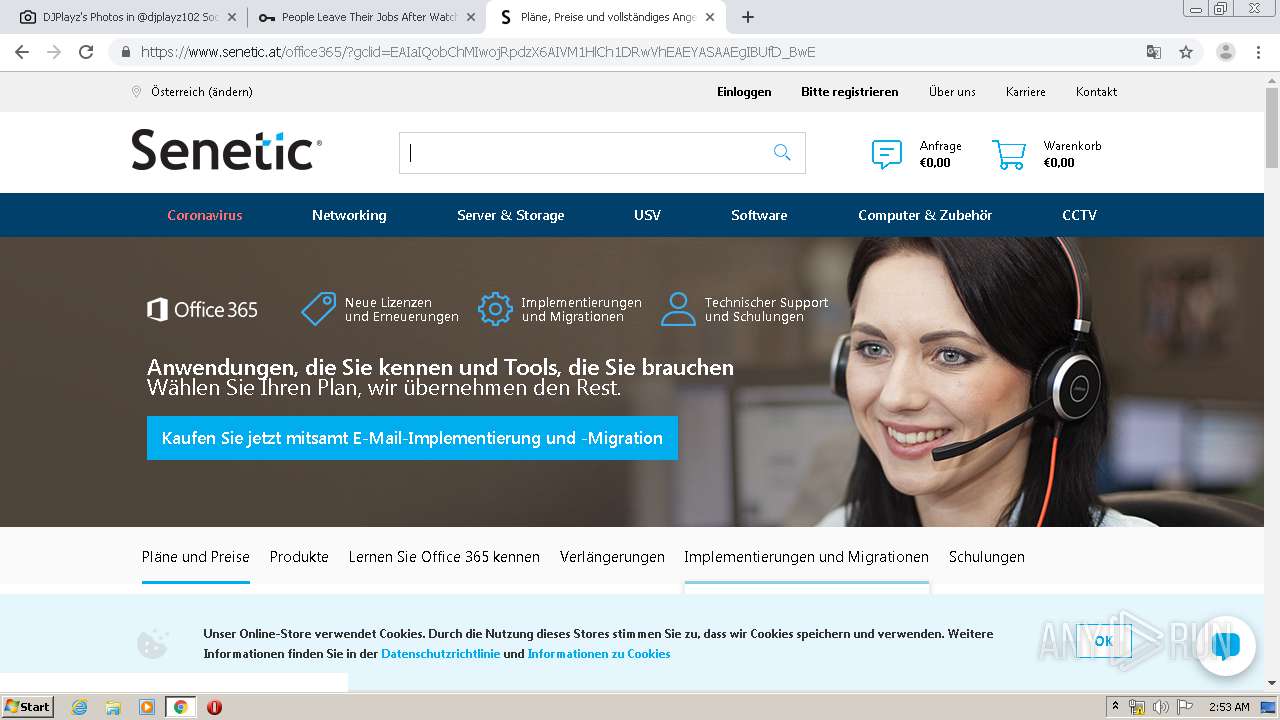
Task: Reload the page
Action: click(86, 52)
